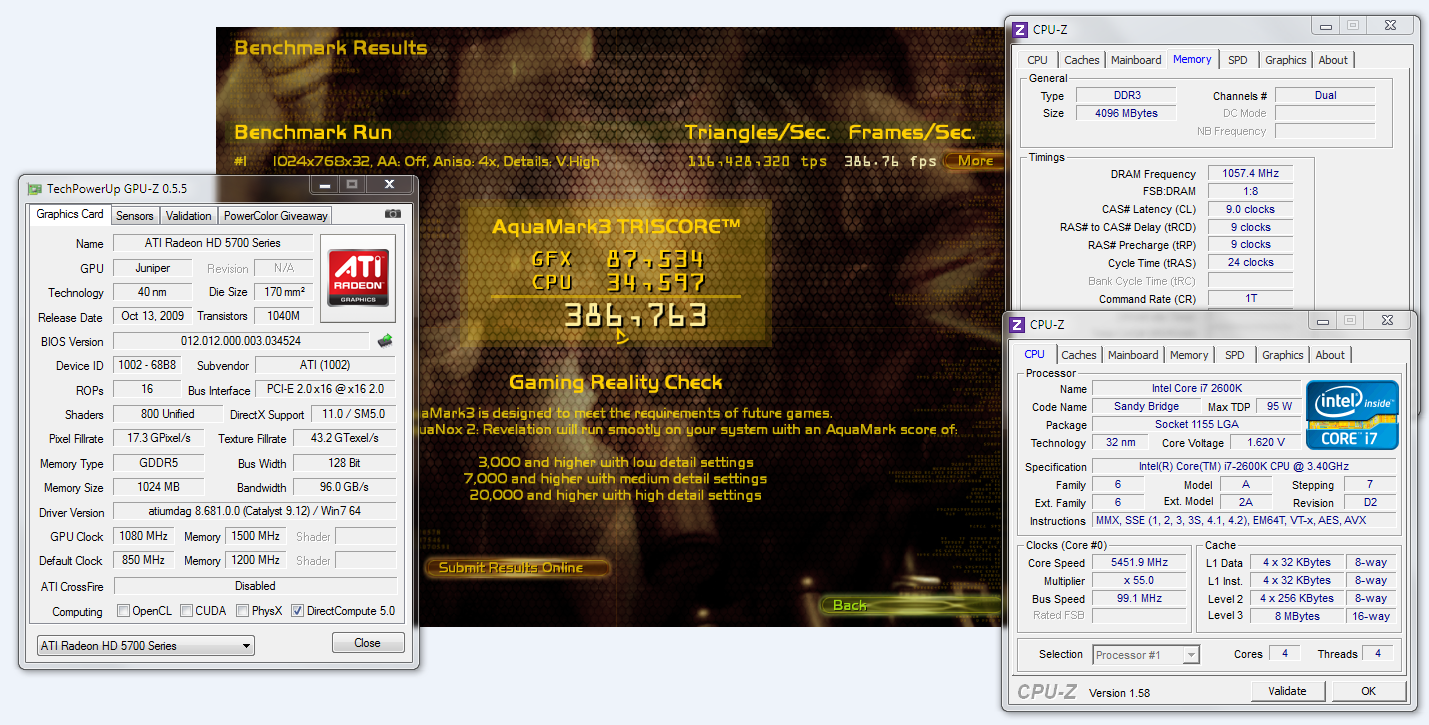Click the BIOS save chip icon in GPU-Z

384,341
